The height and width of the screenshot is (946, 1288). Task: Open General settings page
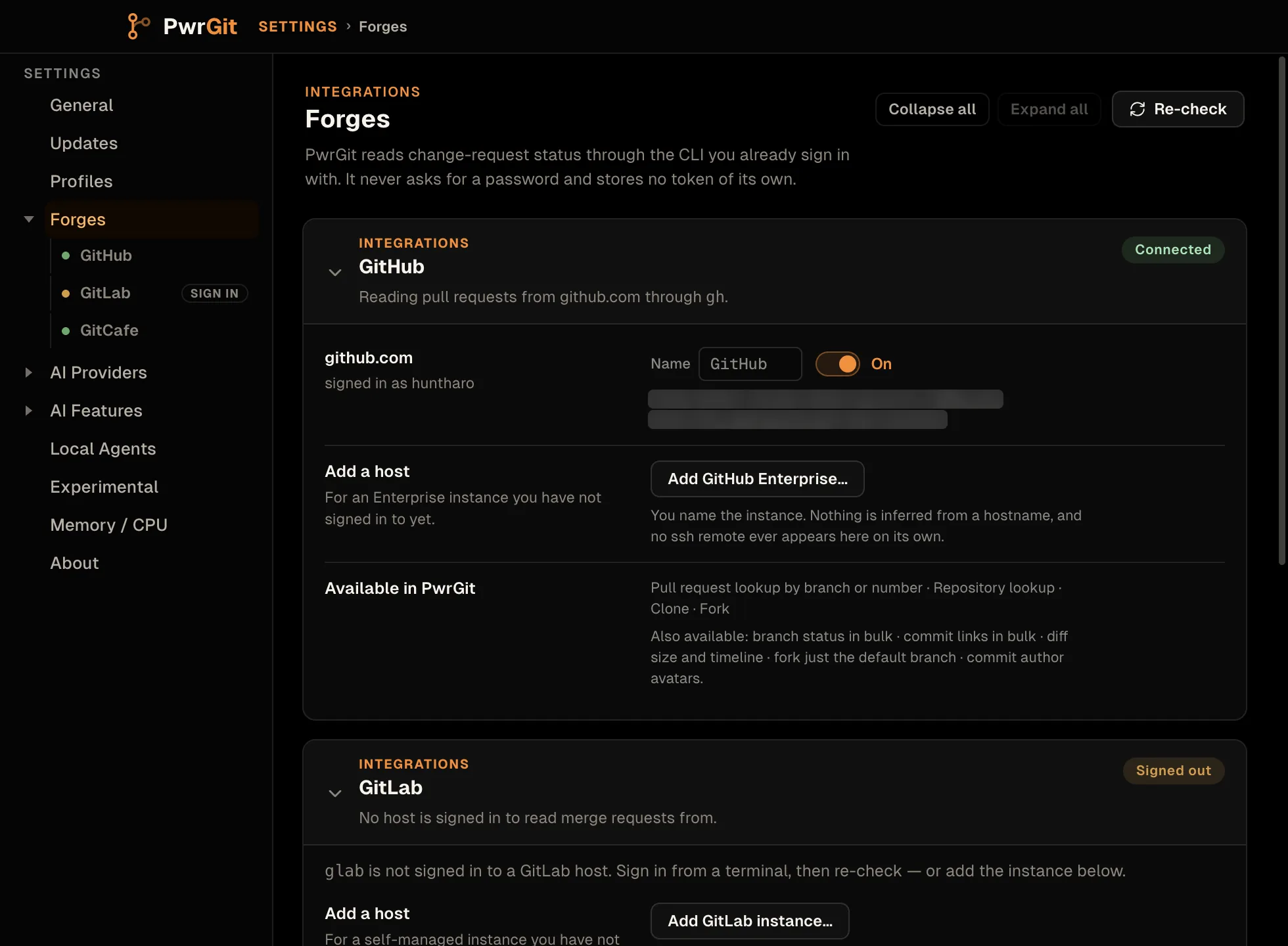coord(81,105)
